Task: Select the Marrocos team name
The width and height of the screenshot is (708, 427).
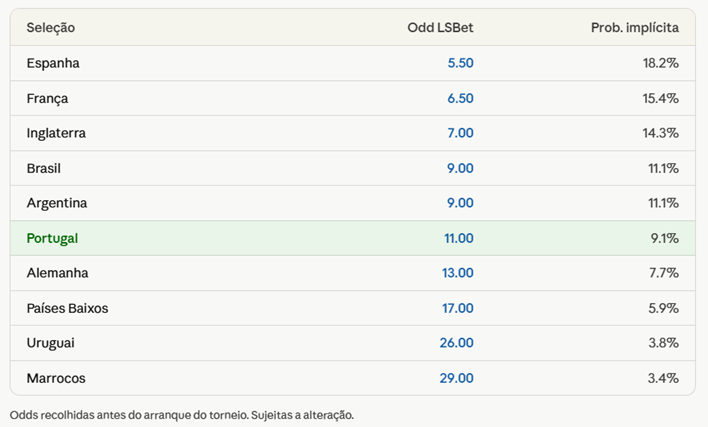Action: [56, 378]
